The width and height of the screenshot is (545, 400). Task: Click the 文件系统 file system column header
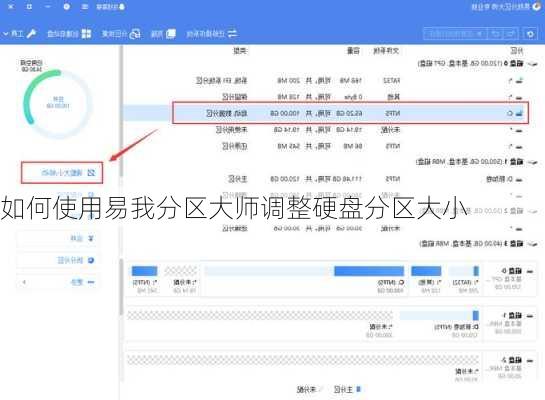point(386,51)
